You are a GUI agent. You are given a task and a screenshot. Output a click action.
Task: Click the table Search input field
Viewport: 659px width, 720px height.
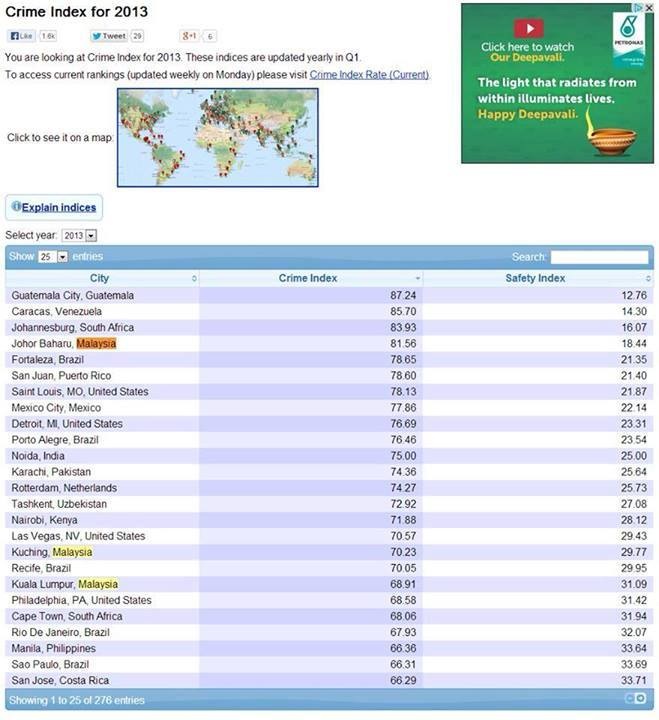pyautogui.click(x=599, y=257)
